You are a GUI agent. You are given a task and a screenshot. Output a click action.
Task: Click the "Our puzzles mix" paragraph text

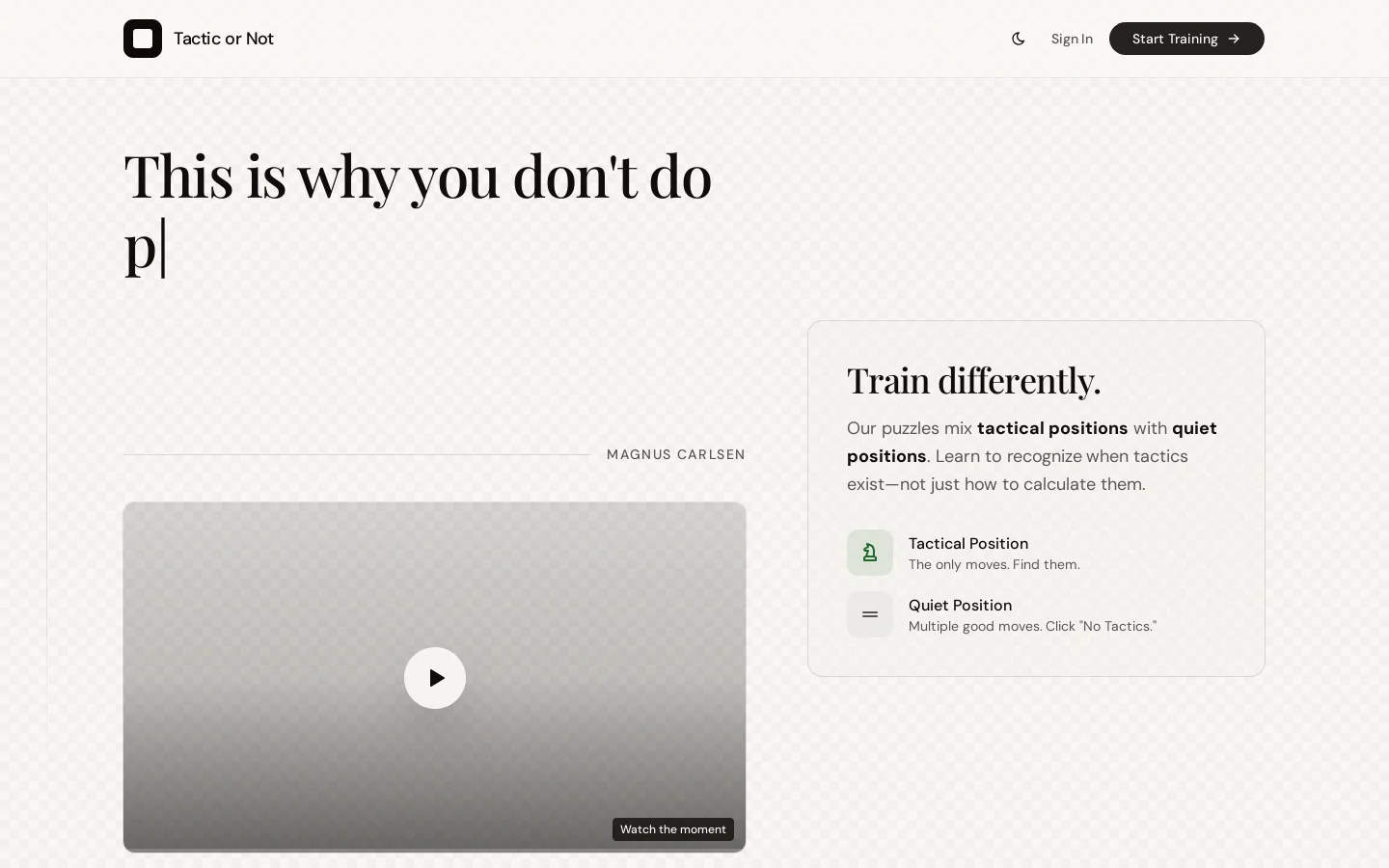pos(1032,456)
